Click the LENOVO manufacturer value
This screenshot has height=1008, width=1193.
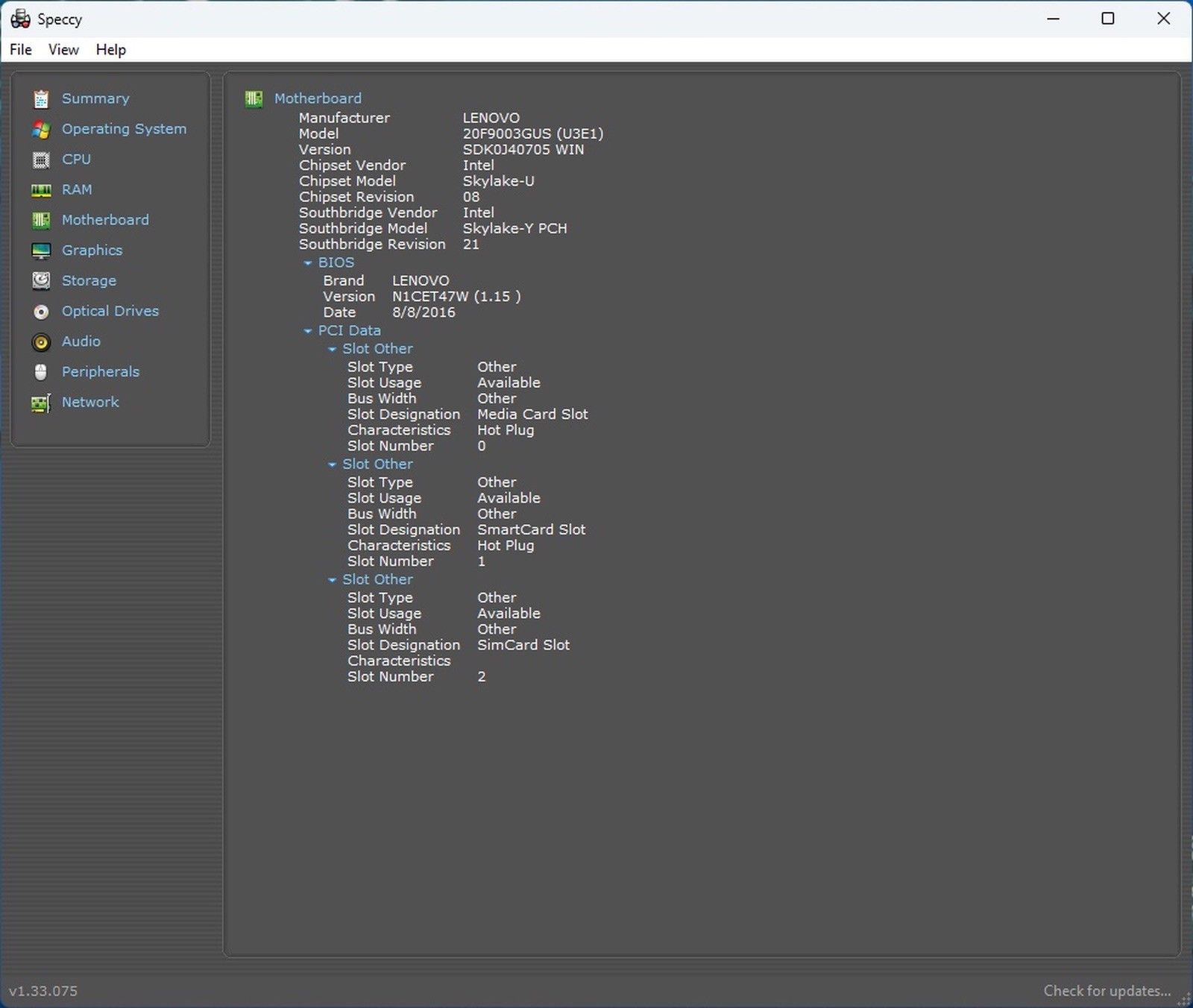pyautogui.click(x=491, y=118)
